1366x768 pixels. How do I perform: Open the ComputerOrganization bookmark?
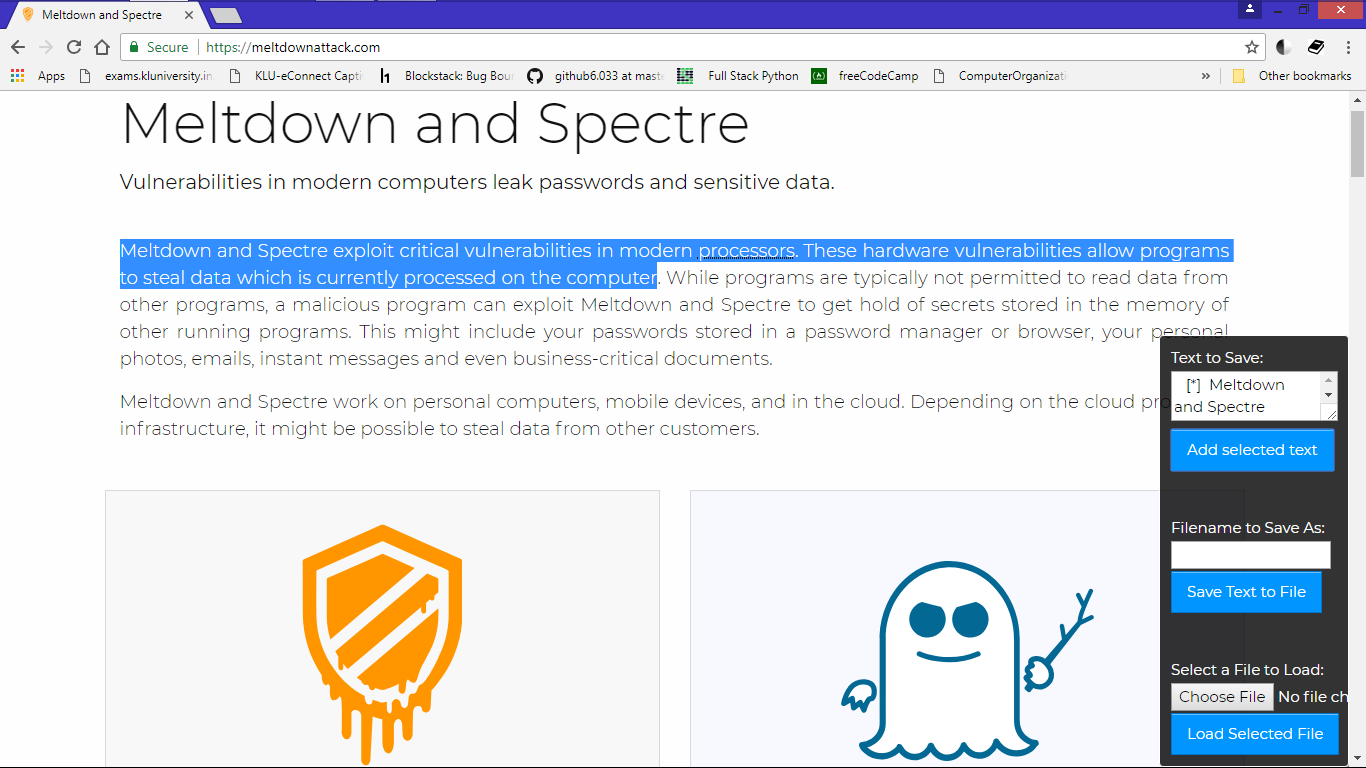click(x=1000, y=75)
